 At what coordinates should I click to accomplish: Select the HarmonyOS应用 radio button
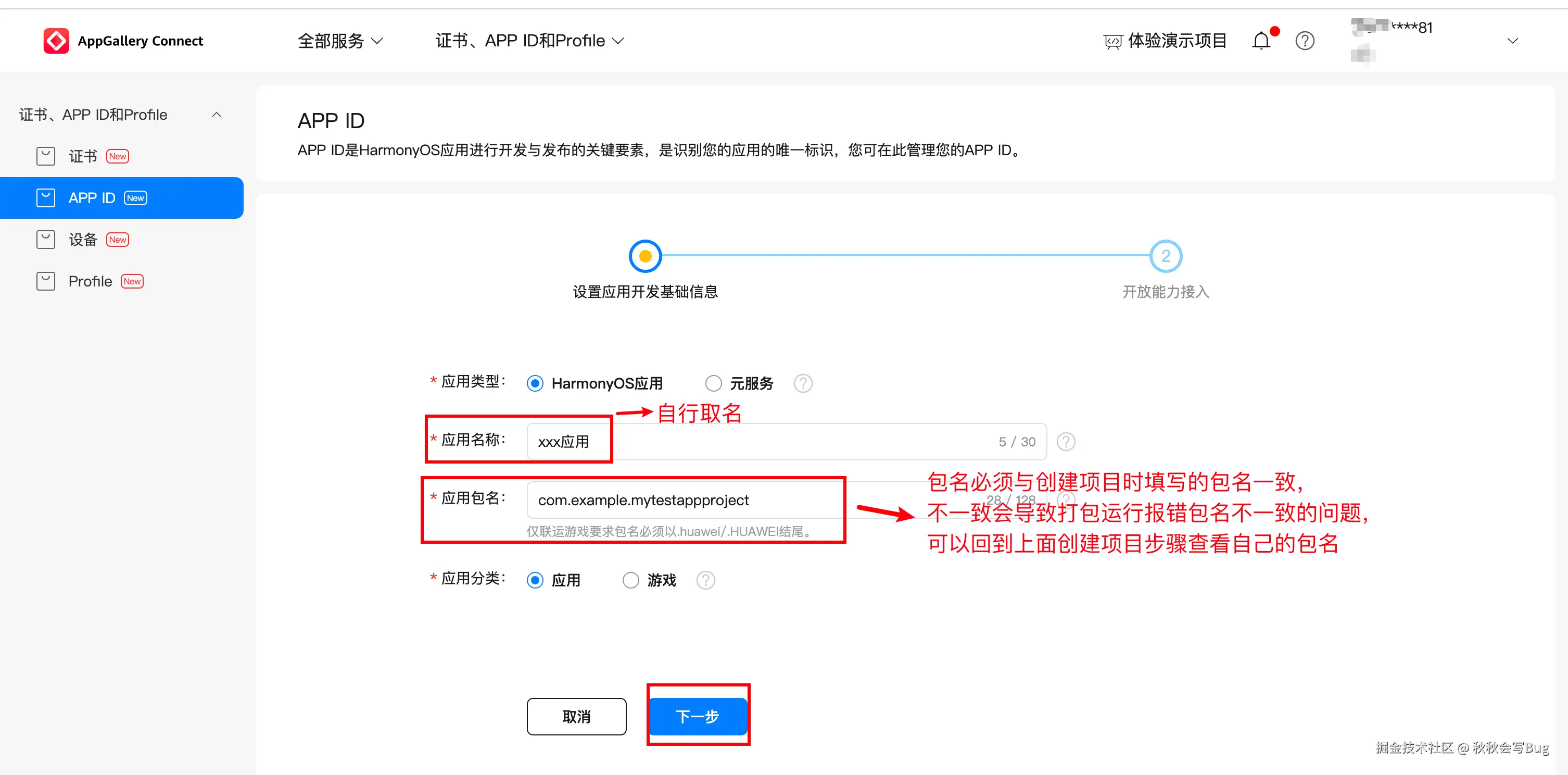(x=535, y=383)
